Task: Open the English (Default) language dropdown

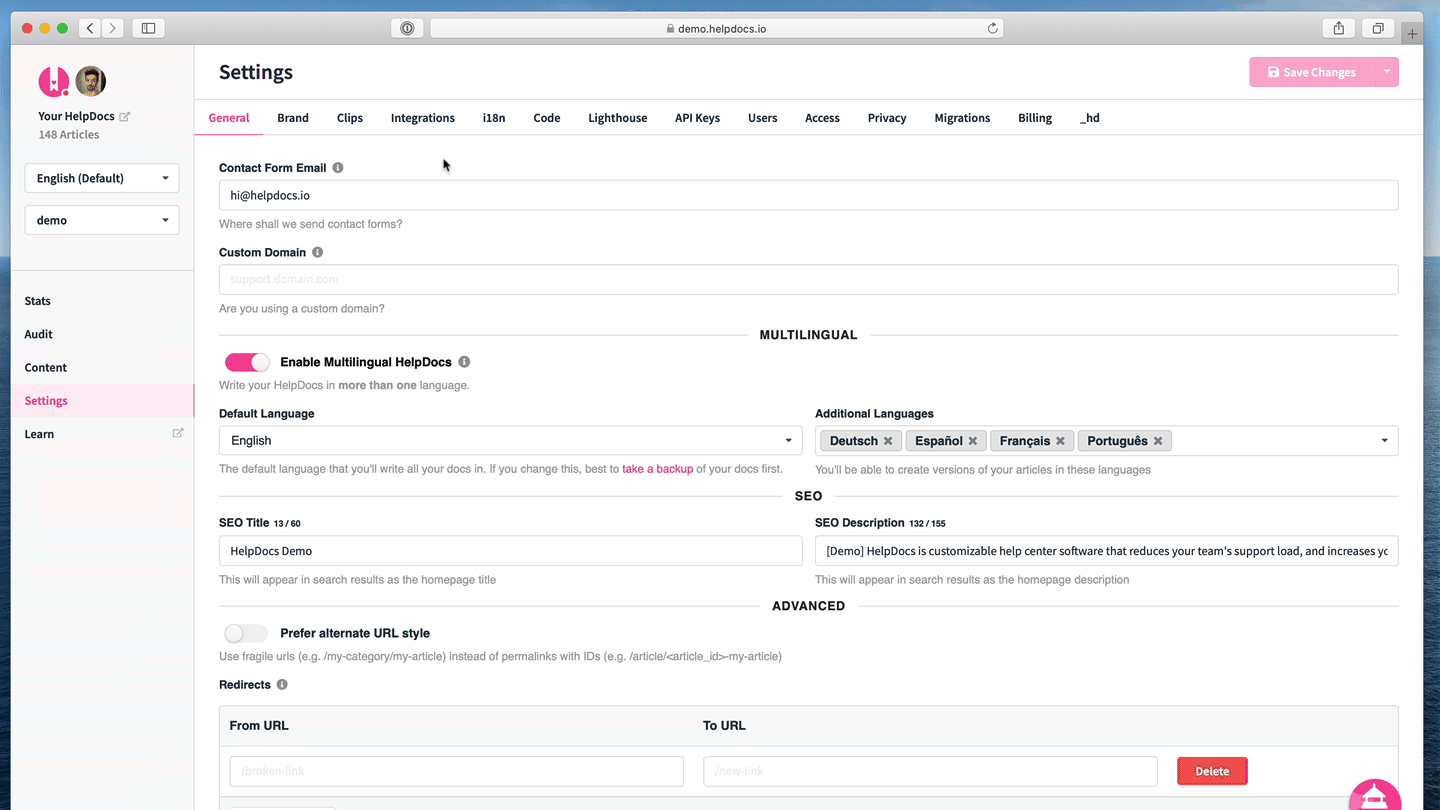Action: [x=102, y=178]
